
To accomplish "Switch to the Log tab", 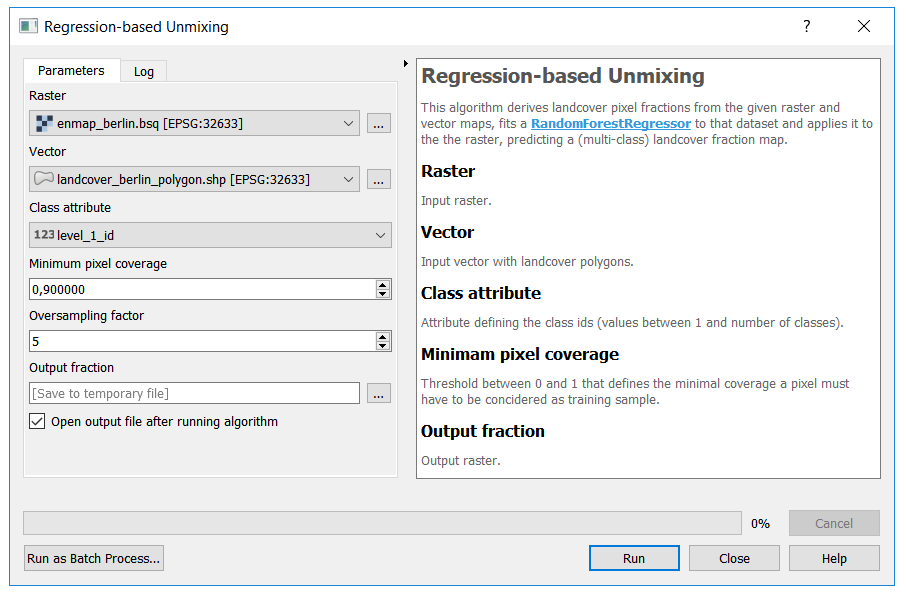I will (144, 71).
